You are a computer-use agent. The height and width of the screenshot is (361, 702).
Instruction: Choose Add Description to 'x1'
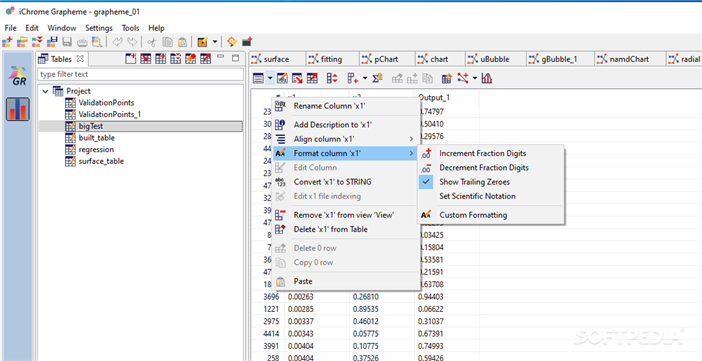(x=346, y=125)
